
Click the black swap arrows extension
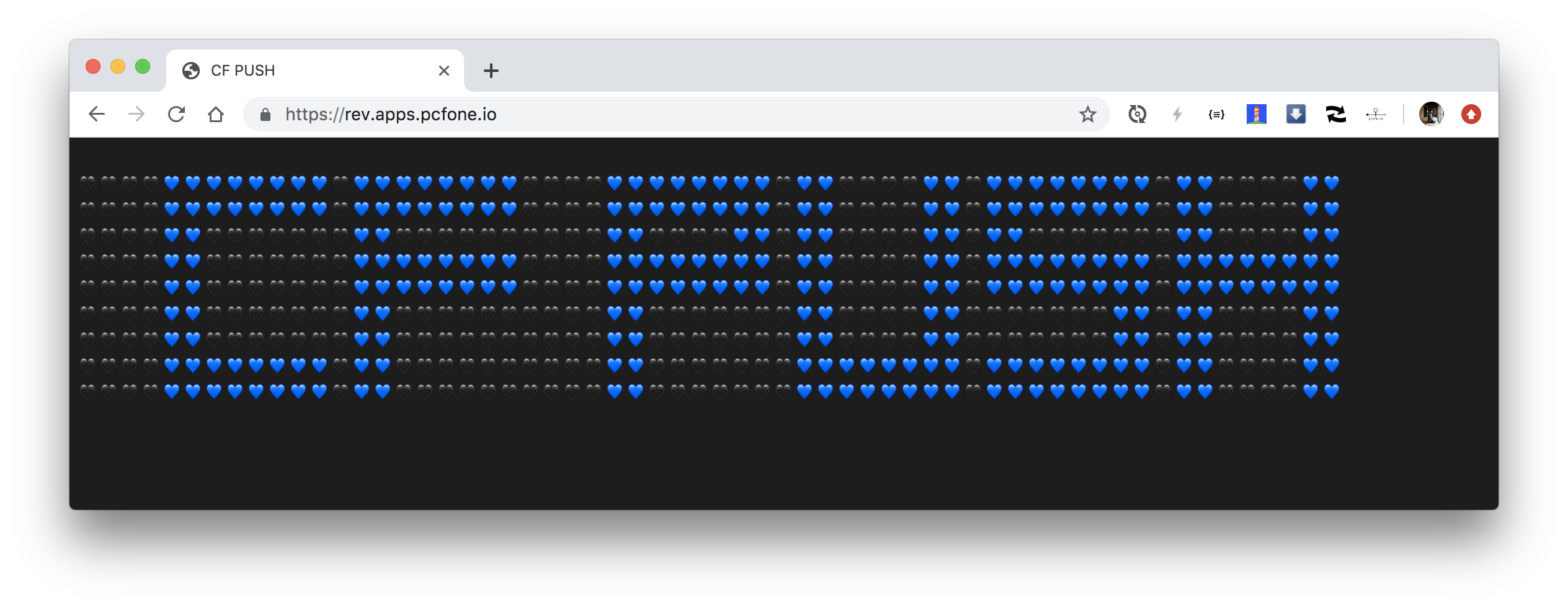point(1336,114)
